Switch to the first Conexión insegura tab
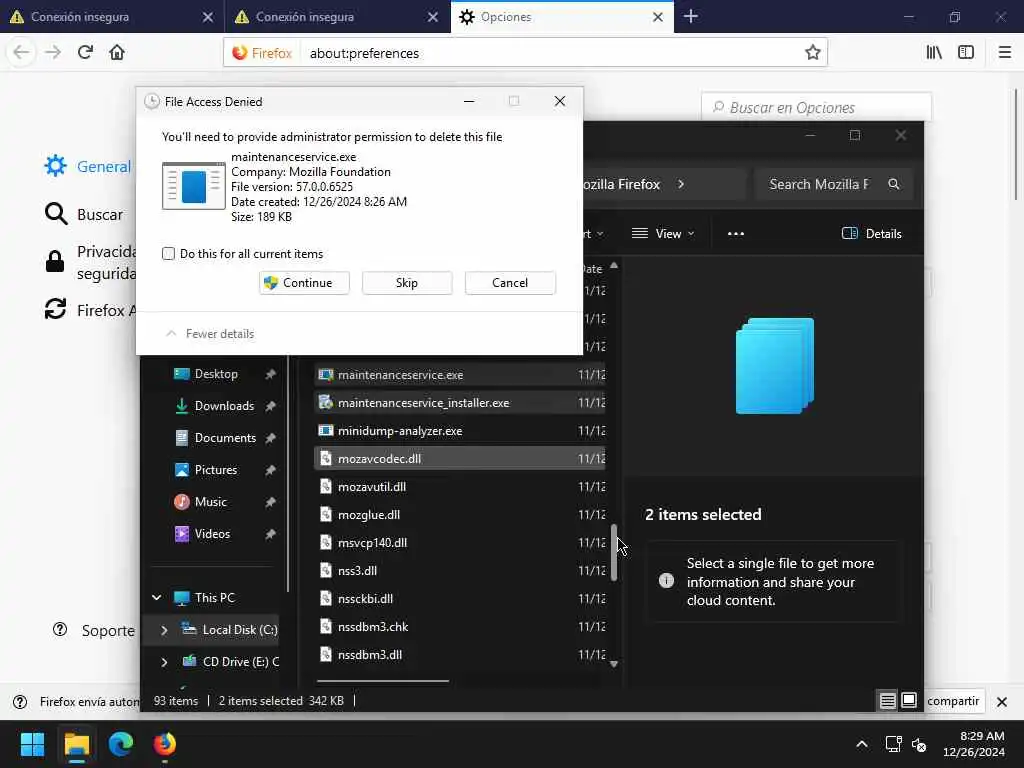The width and height of the screenshot is (1024, 768). (112, 16)
